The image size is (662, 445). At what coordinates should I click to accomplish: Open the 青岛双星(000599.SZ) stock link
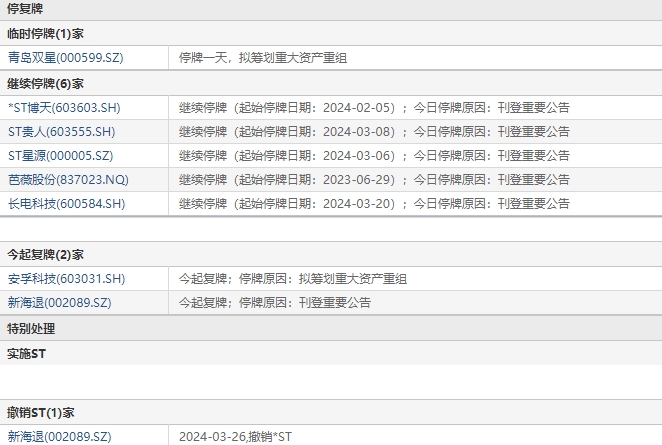point(65,58)
